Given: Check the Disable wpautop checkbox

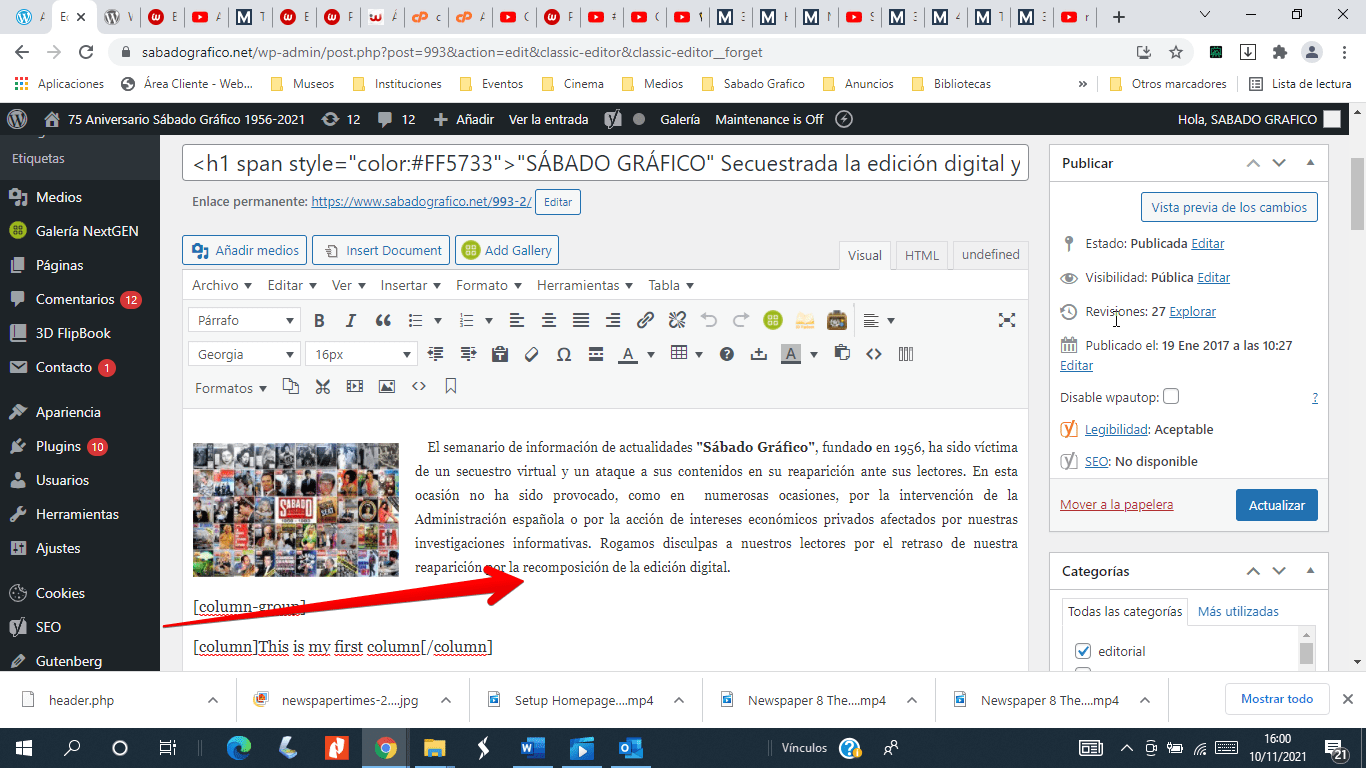Looking at the screenshot, I should (1171, 397).
